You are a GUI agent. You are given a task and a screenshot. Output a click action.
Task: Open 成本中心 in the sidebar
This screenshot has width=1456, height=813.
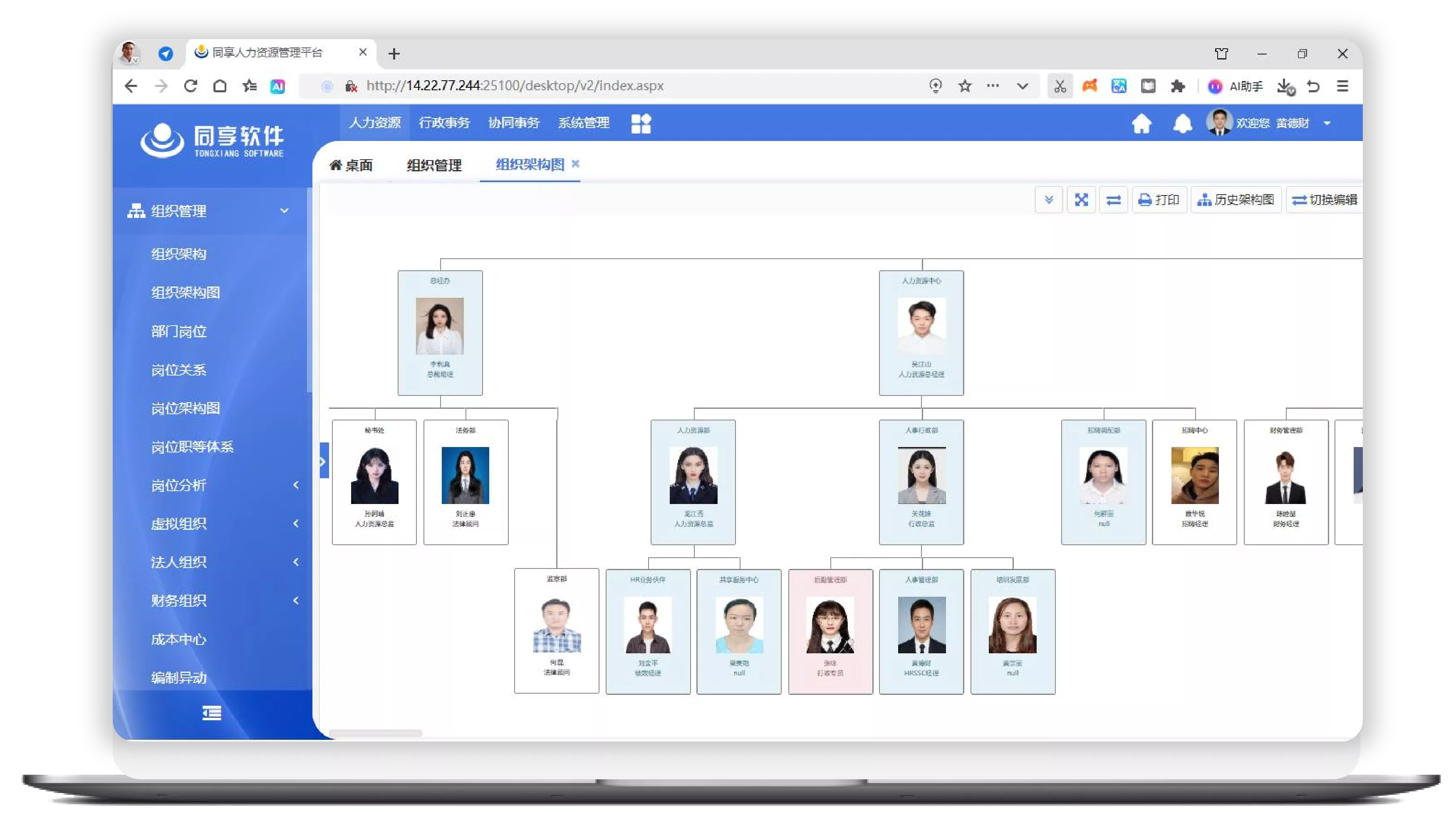click(178, 639)
